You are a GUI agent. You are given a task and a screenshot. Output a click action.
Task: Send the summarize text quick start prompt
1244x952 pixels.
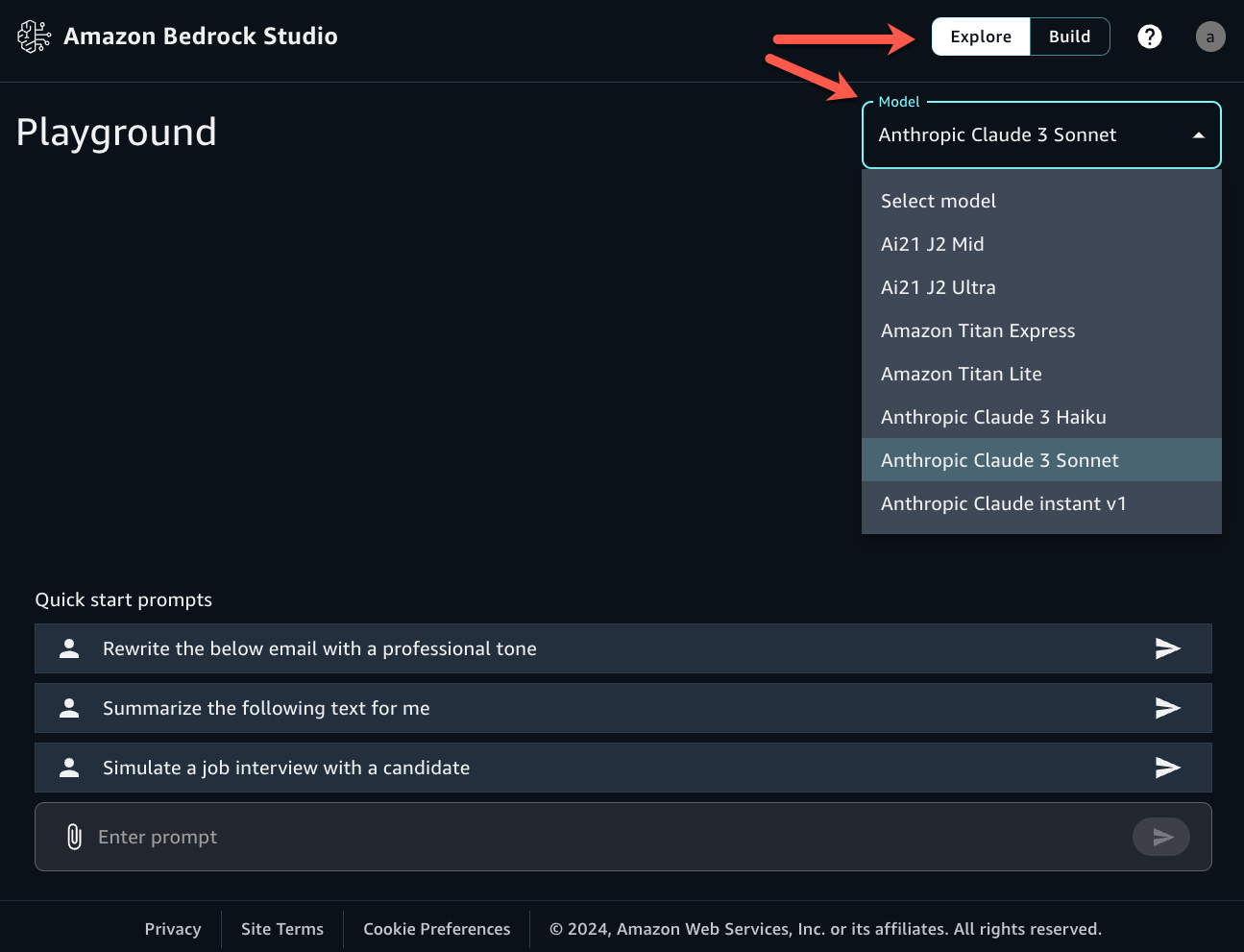pyautogui.click(x=1168, y=708)
